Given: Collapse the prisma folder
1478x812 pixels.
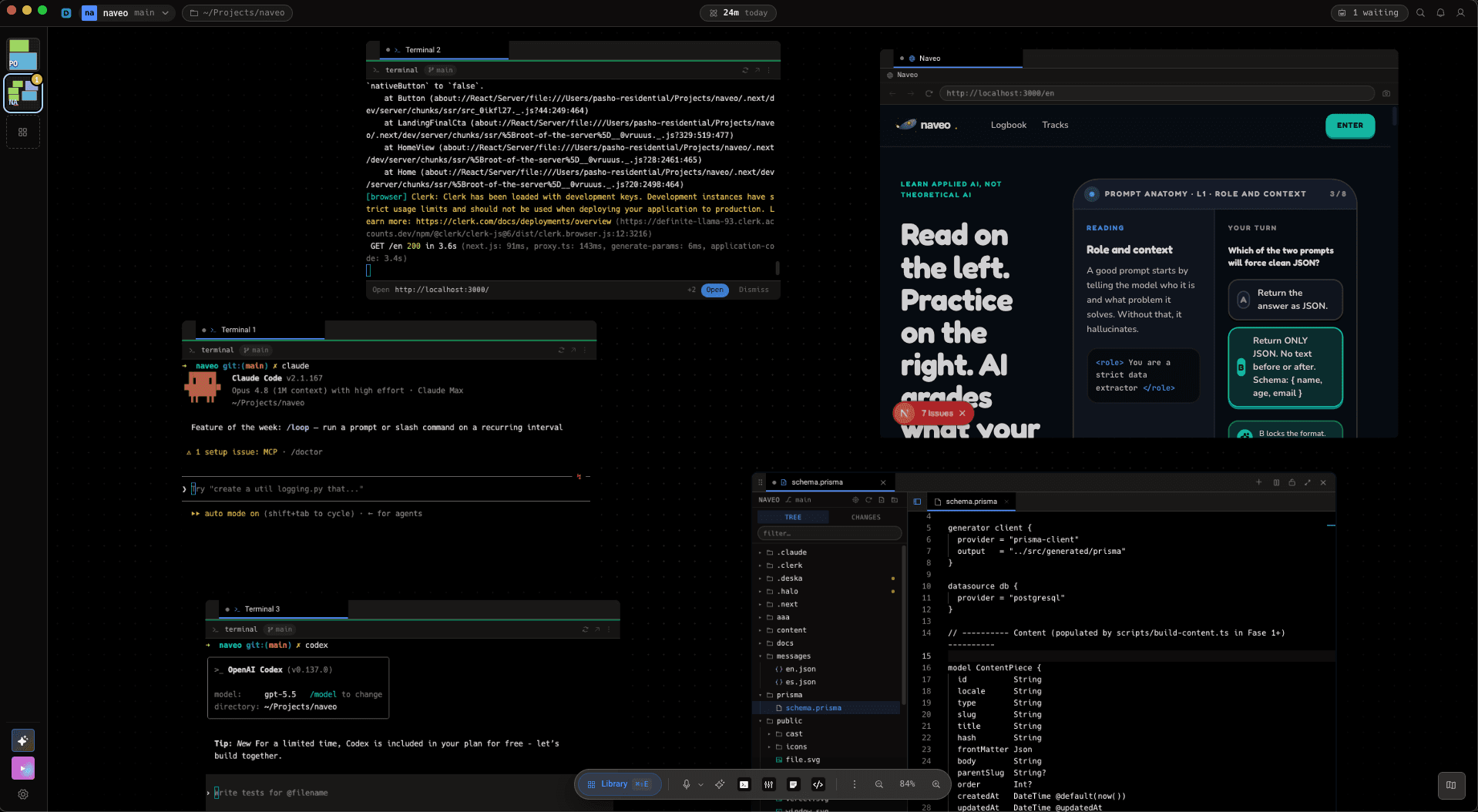Looking at the screenshot, I should (825, 695).
